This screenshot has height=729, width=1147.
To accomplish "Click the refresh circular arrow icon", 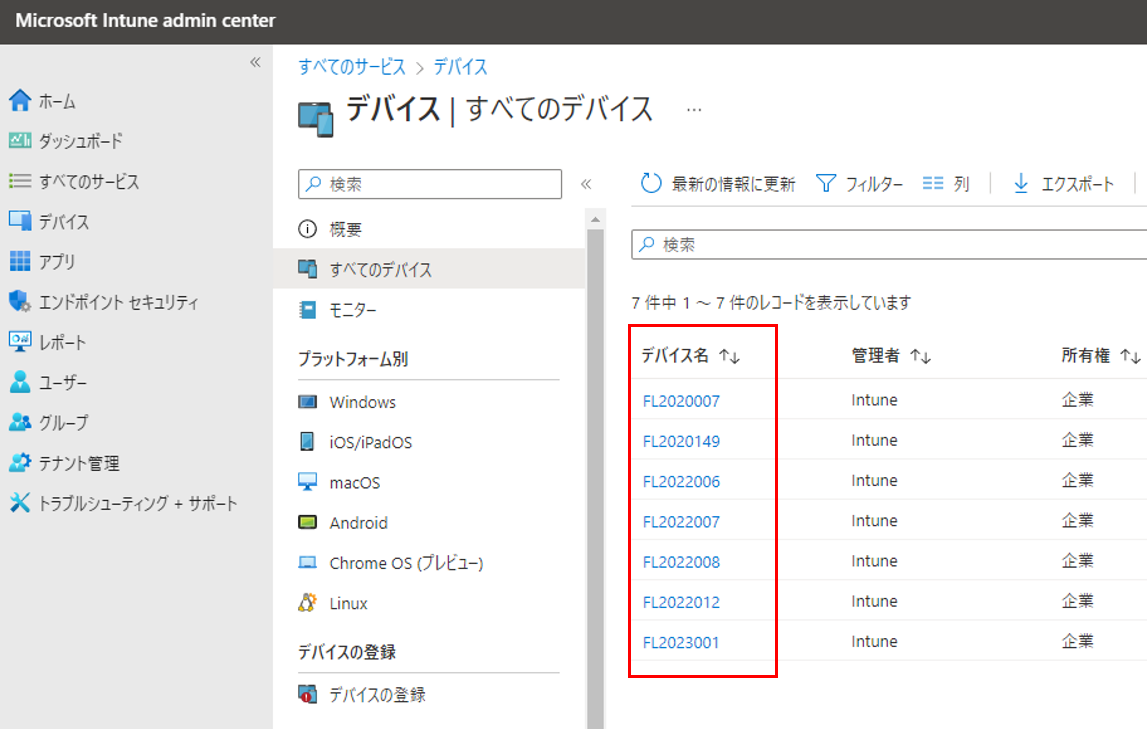I will pos(651,183).
